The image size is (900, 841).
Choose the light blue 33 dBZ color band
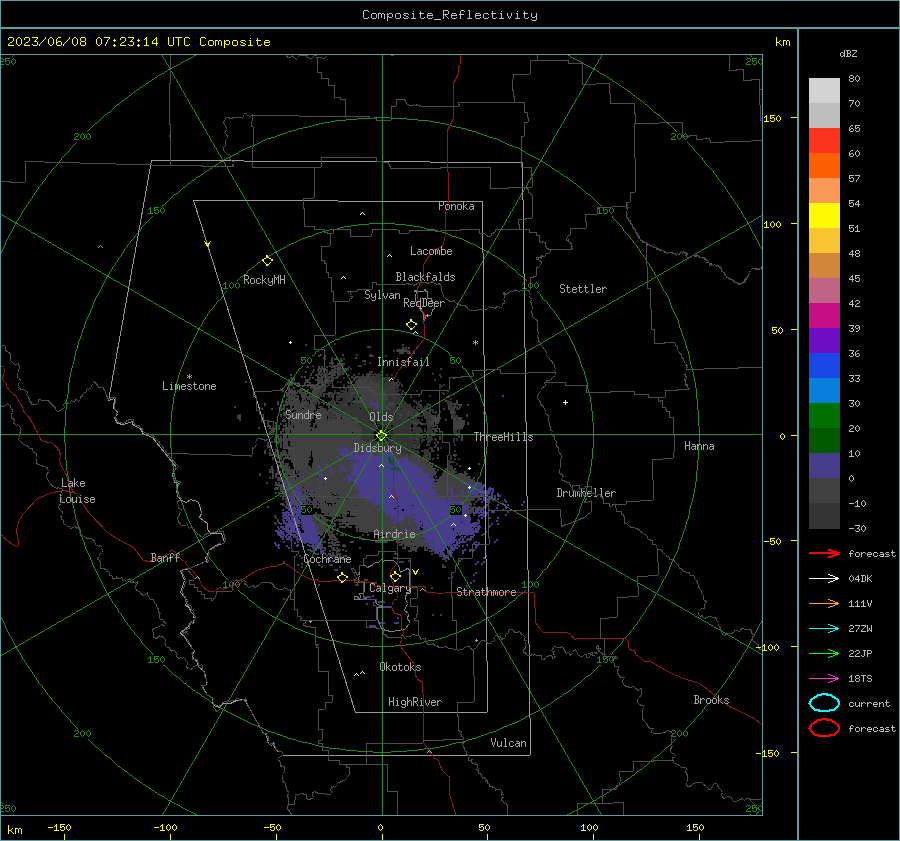[x=824, y=391]
